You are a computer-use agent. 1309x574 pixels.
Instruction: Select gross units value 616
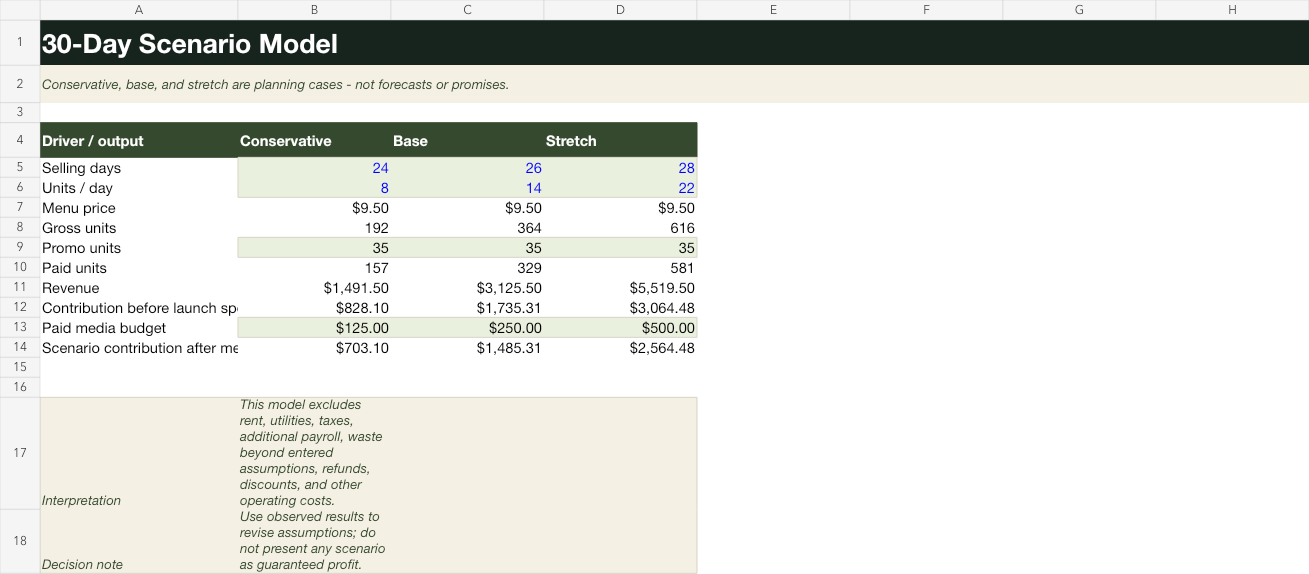[620, 228]
